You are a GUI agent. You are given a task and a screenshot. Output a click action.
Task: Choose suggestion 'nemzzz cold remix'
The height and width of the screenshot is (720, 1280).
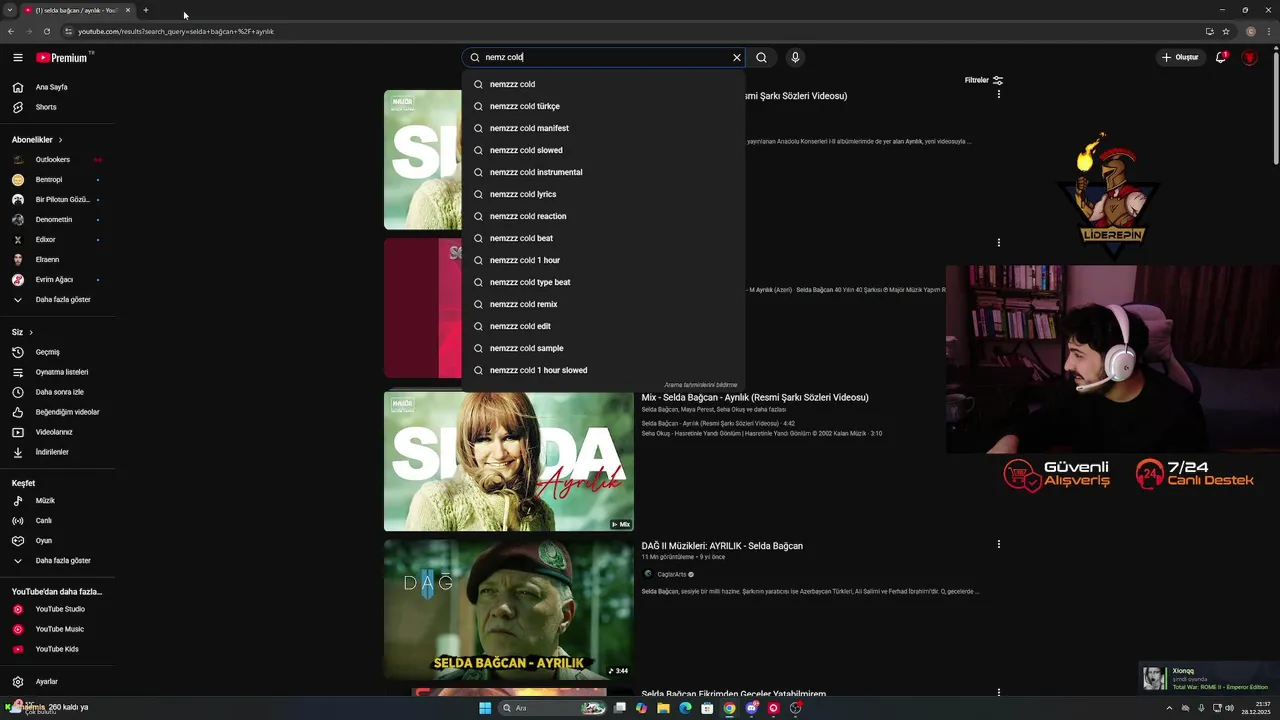pyautogui.click(x=604, y=304)
